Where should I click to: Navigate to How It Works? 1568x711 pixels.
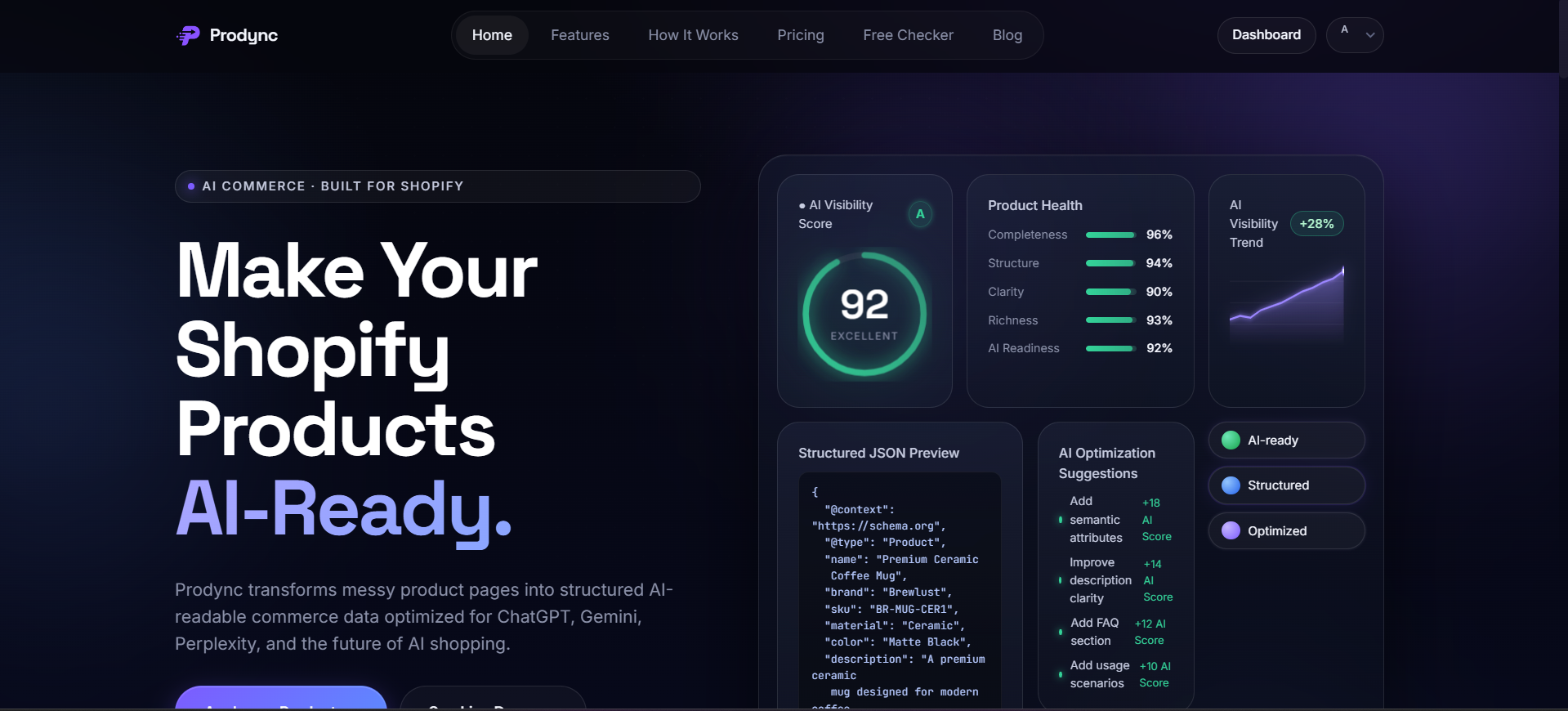coord(693,35)
